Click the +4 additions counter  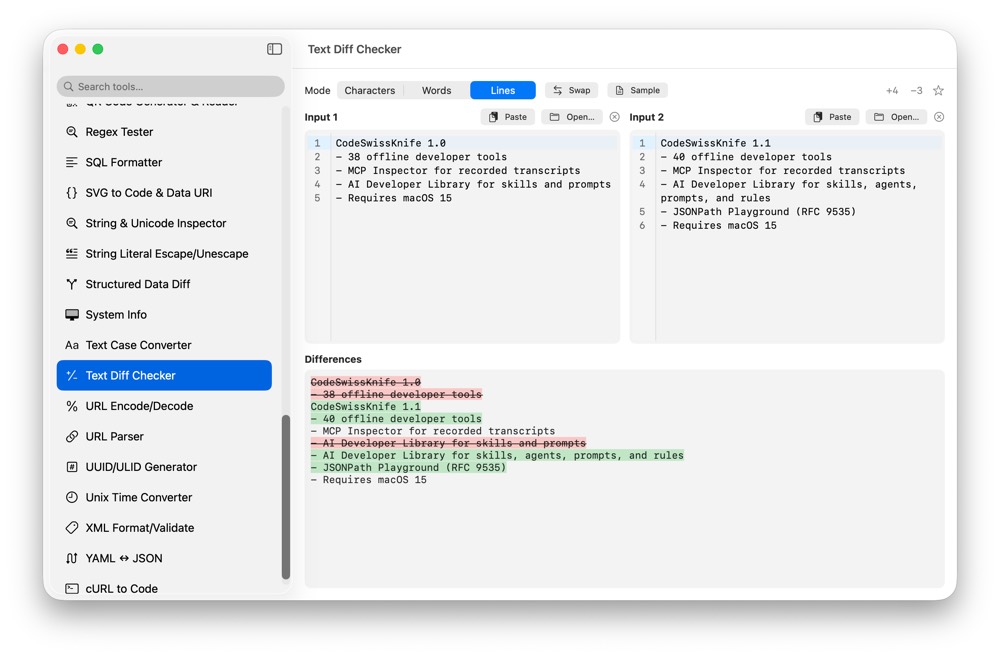(x=892, y=91)
